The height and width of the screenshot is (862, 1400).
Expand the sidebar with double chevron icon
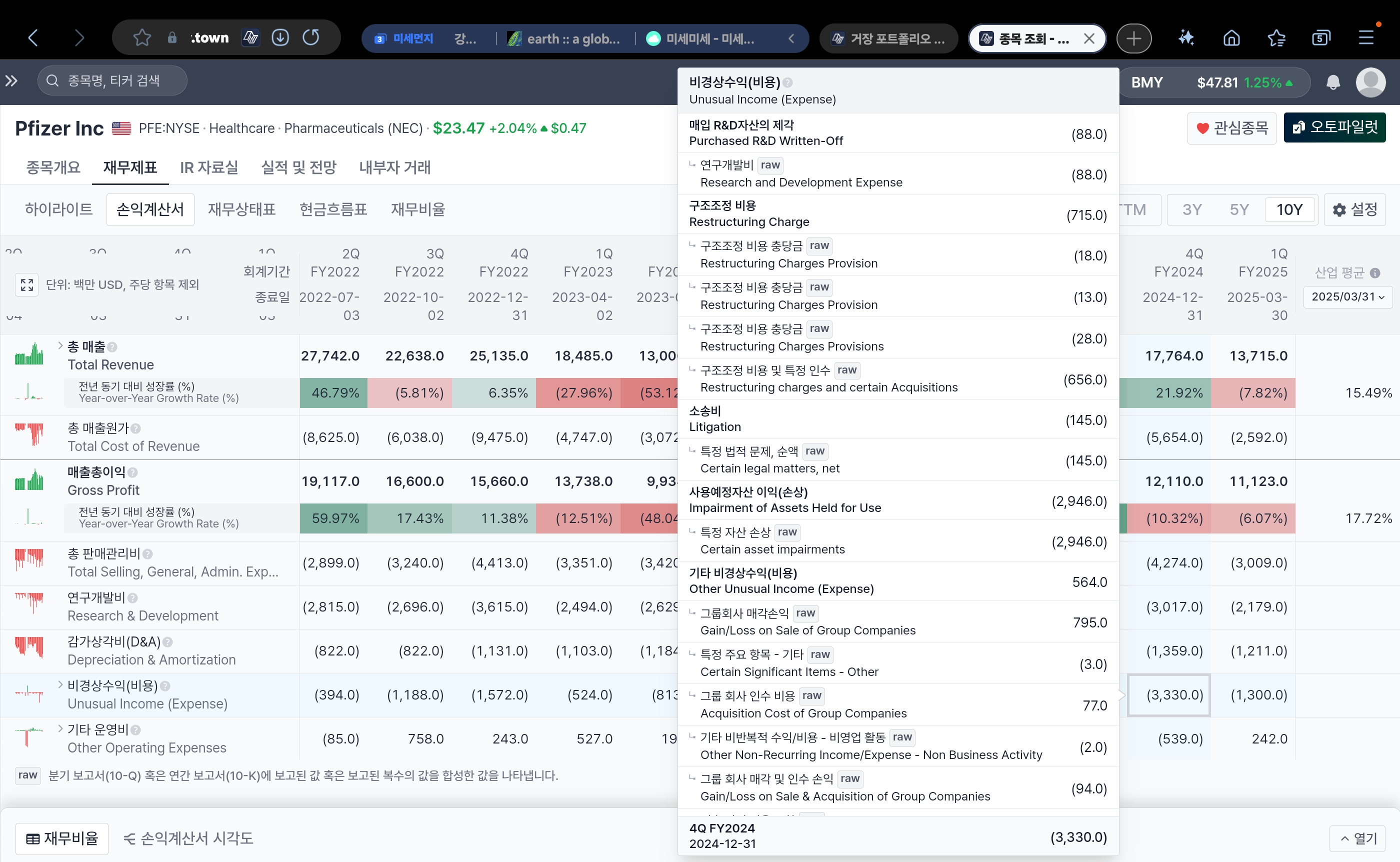click(11, 81)
